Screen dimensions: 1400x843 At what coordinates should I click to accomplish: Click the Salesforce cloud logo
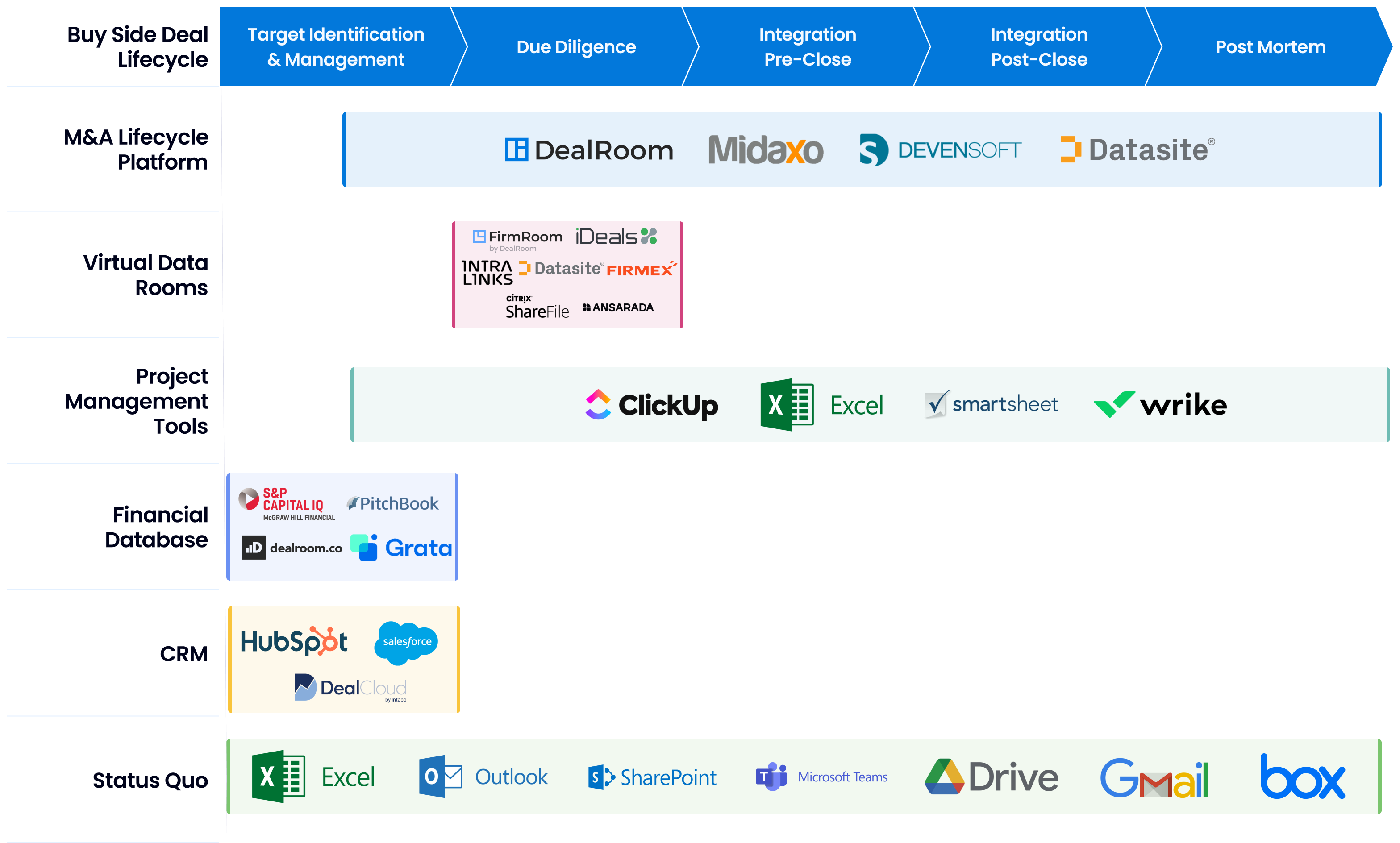(406, 641)
